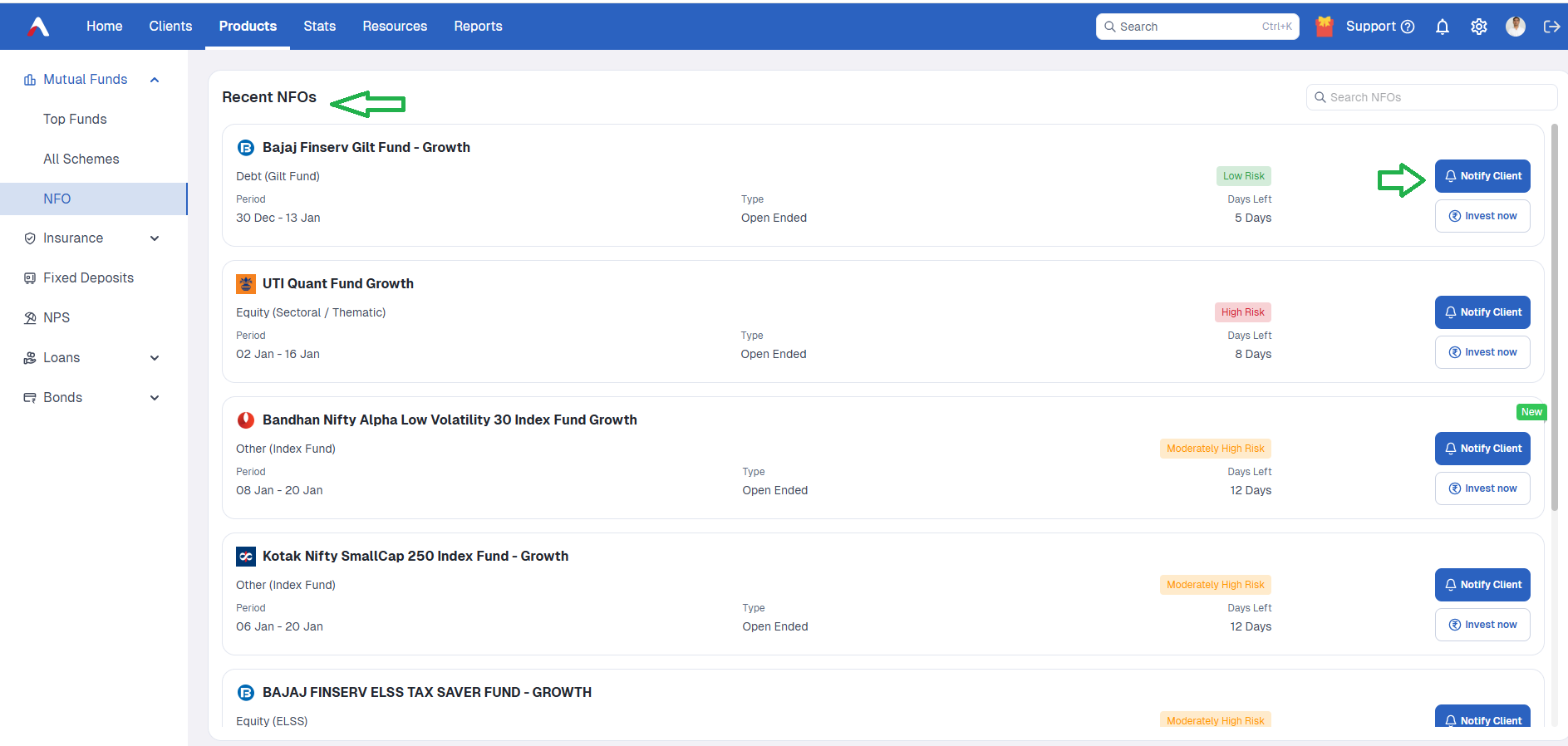Expand the Bonds section chevron
The image size is (1568, 746).
155,398
